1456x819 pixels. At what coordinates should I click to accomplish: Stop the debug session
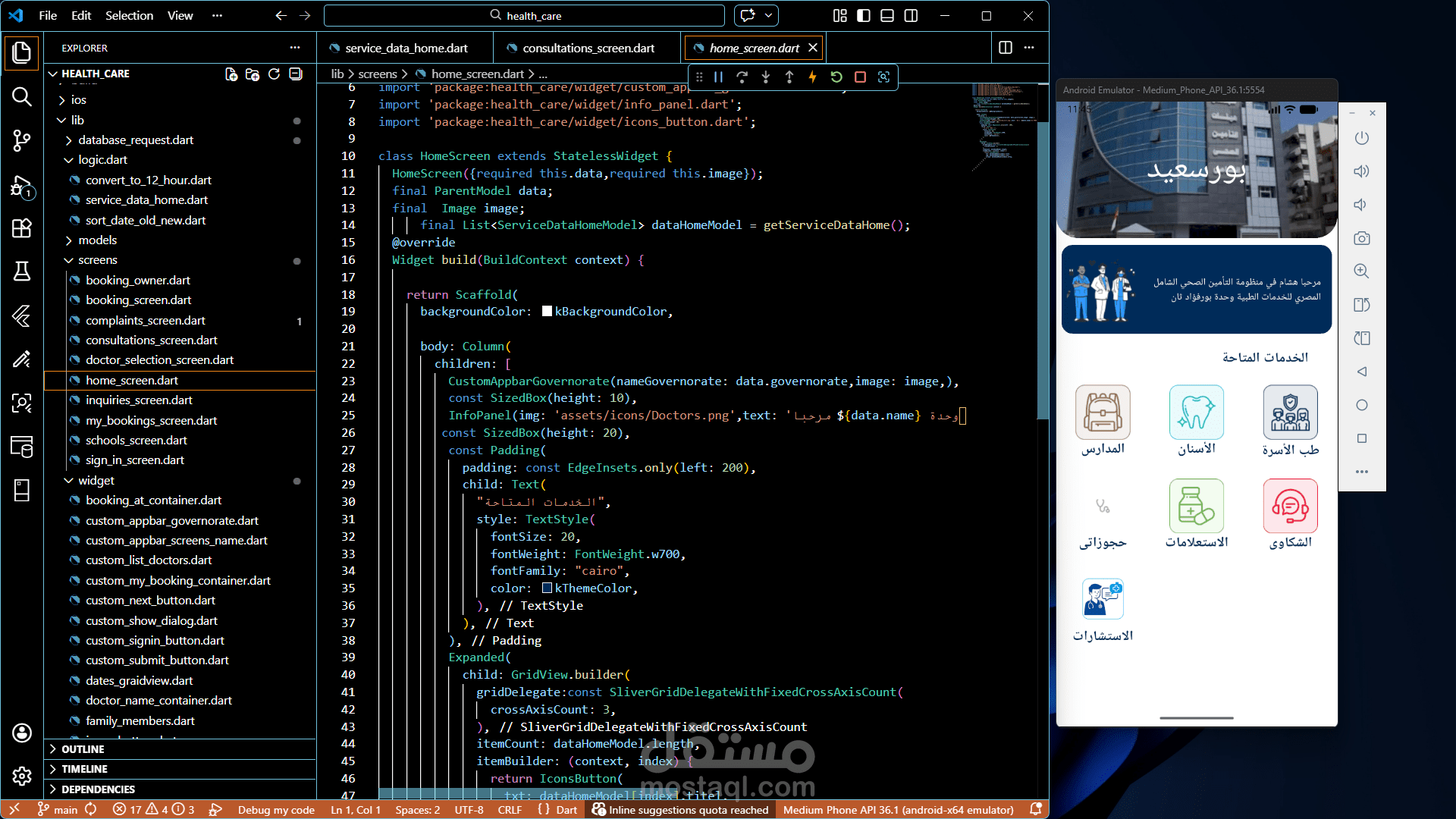point(860,77)
